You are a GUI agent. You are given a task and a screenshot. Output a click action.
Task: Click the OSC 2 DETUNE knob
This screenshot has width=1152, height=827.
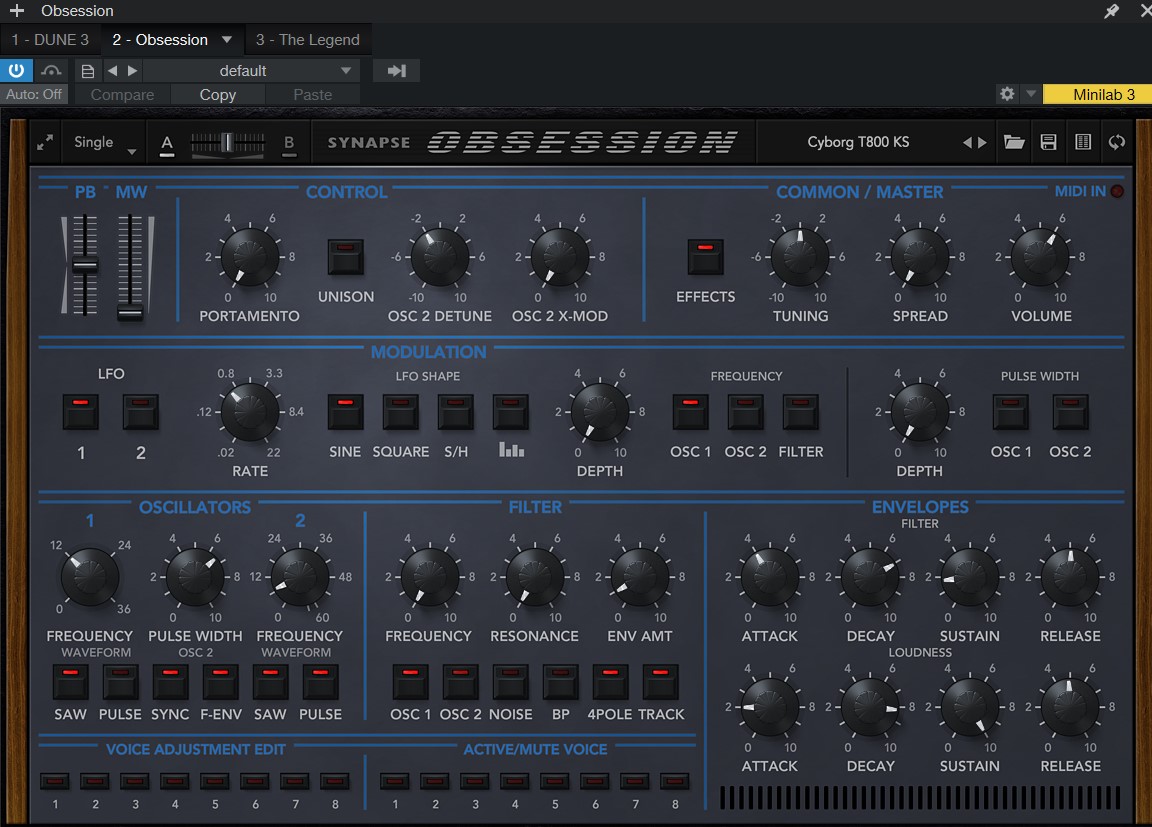[439, 257]
